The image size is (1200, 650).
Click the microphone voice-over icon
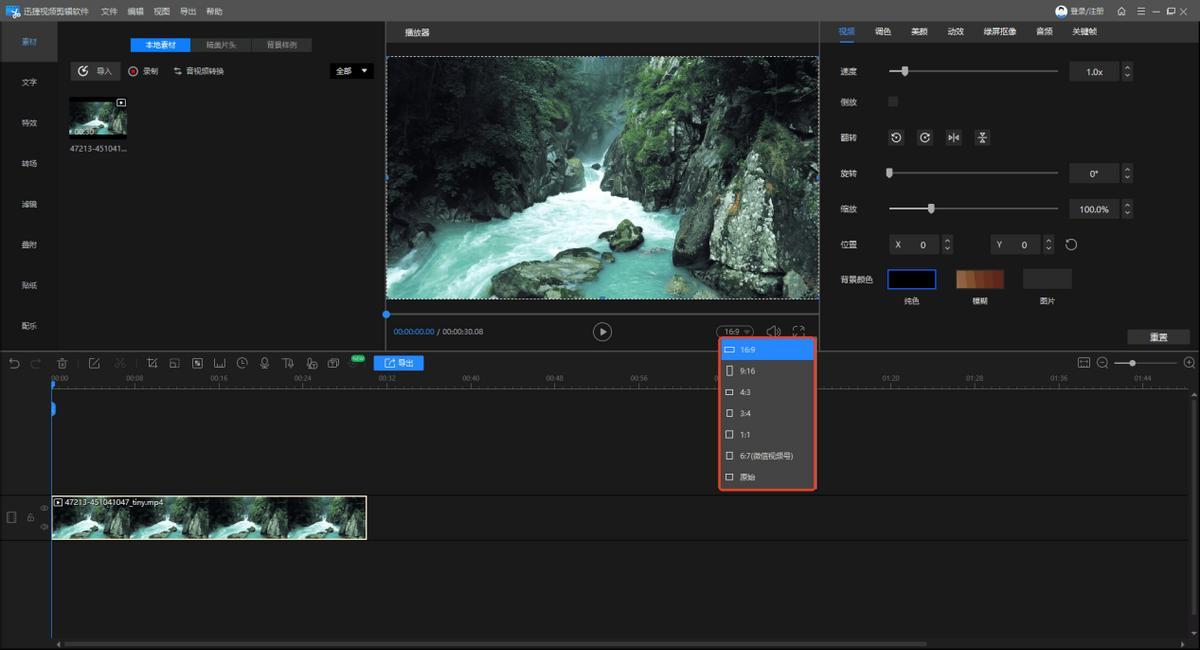[x=265, y=363]
